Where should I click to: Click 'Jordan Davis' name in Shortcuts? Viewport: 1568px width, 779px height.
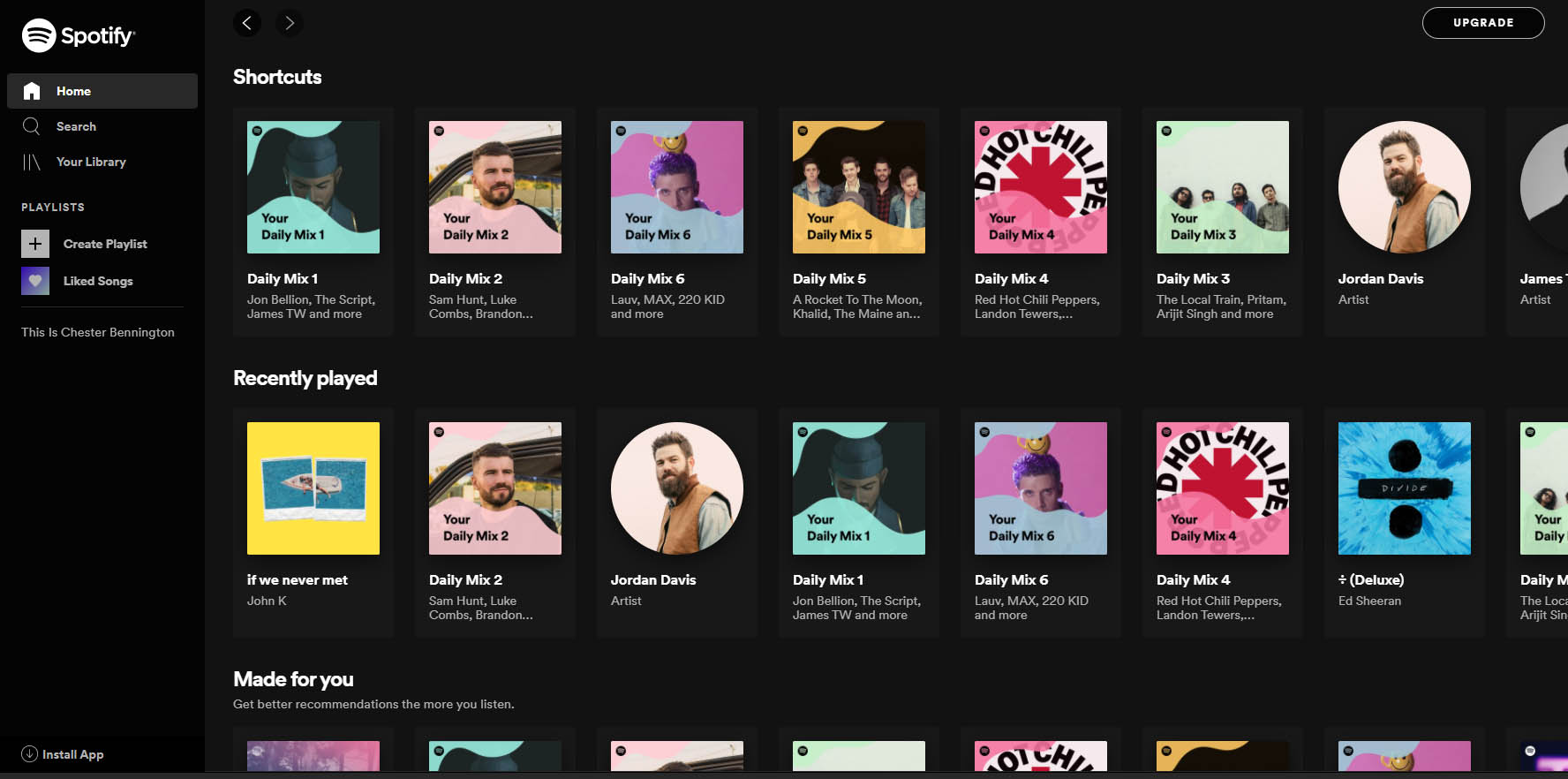pyautogui.click(x=1381, y=278)
